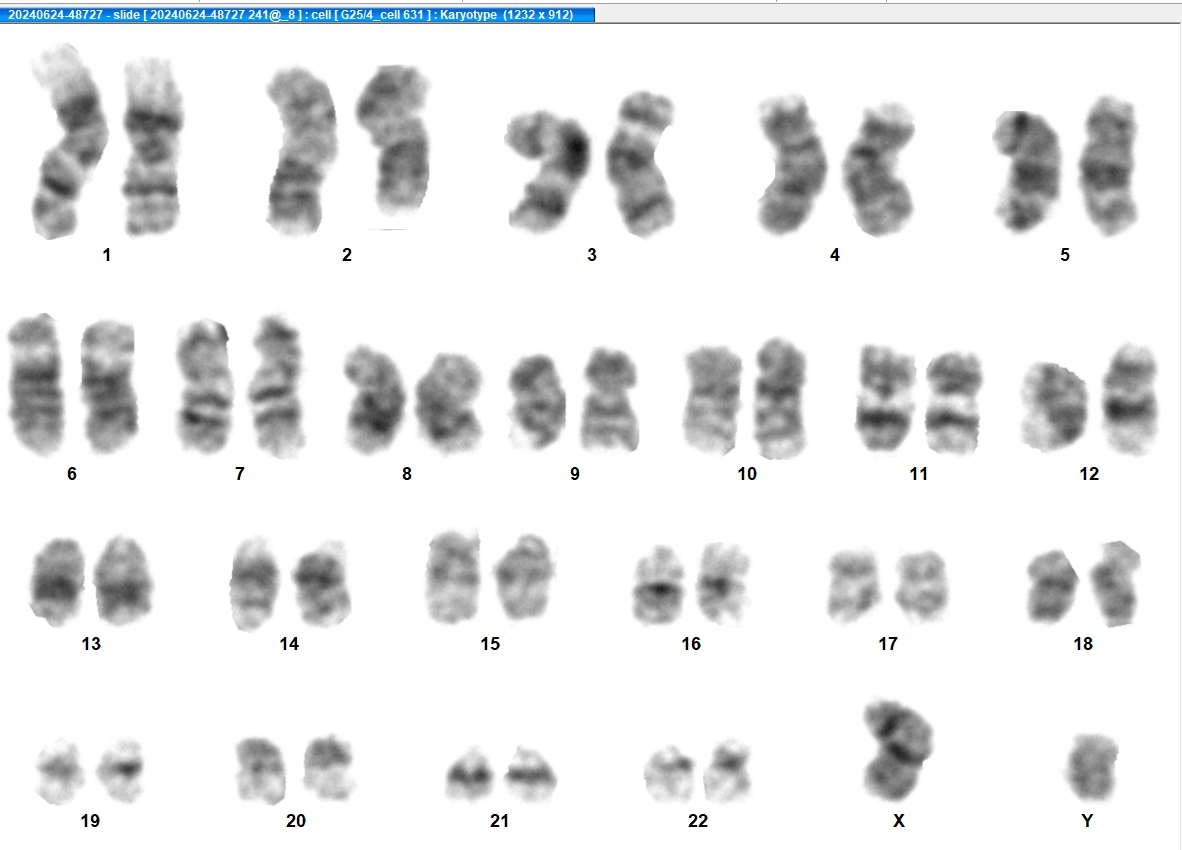Click the right chromosome 5
The width and height of the screenshot is (1182, 850).
[1108, 166]
